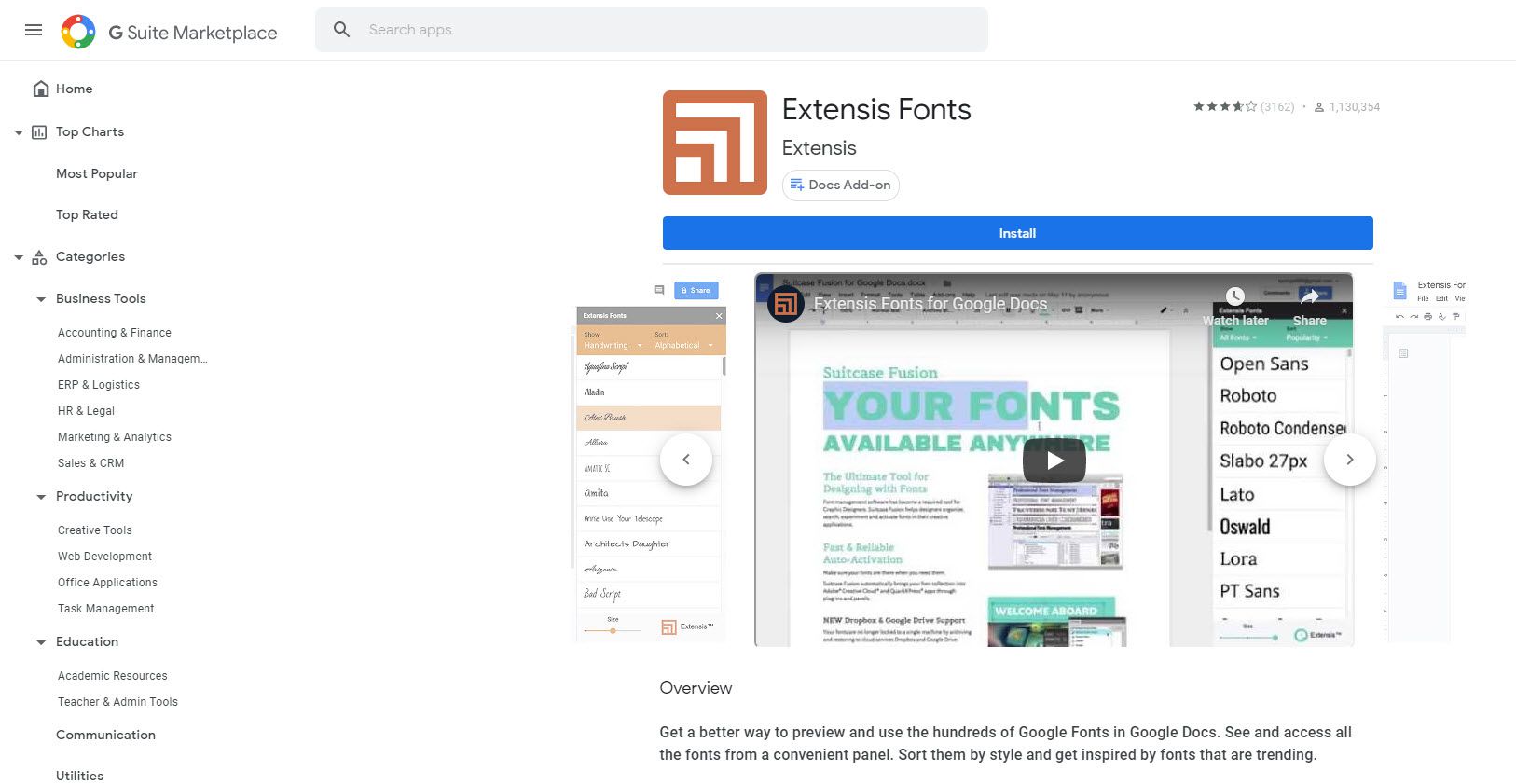The height and width of the screenshot is (784, 1516).
Task: Click the users count person icon
Action: tap(1319, 107)
